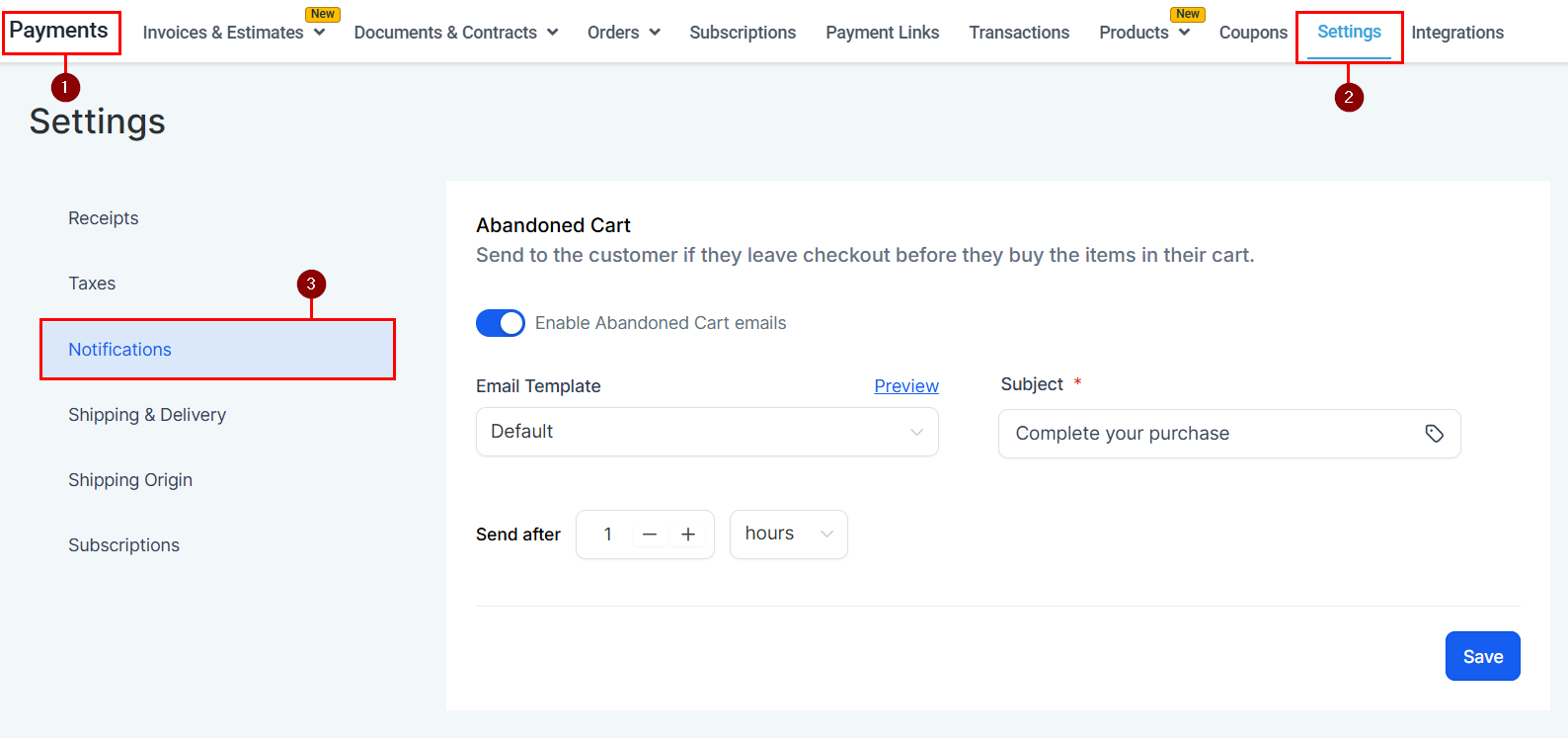Open the Transactions tab
Image resolution: width=1568 pixels, height=738 pixels.
[x=1019, y=33]
